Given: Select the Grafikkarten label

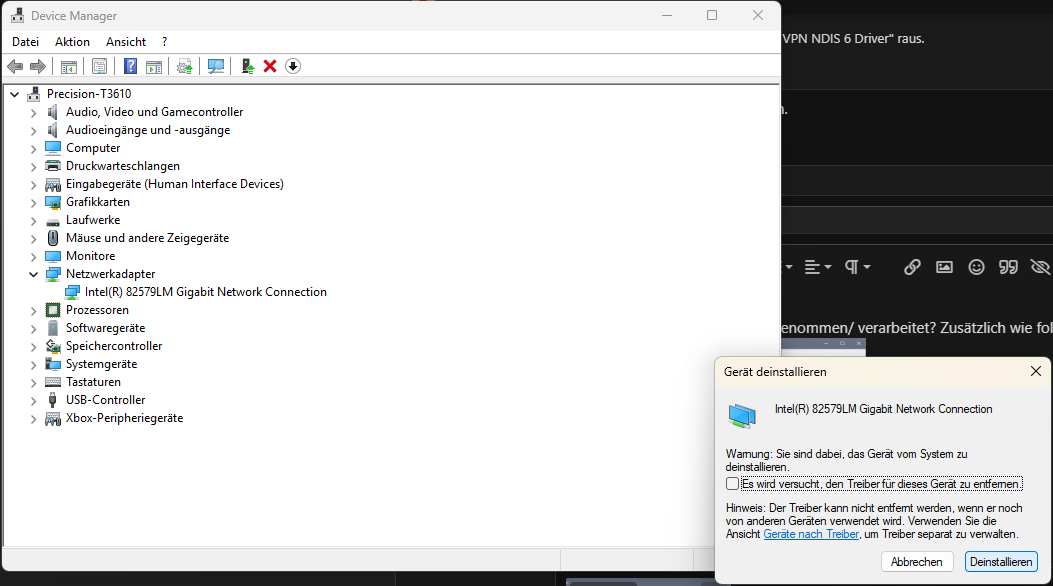Looking at the screenshot, I should 97,202.
